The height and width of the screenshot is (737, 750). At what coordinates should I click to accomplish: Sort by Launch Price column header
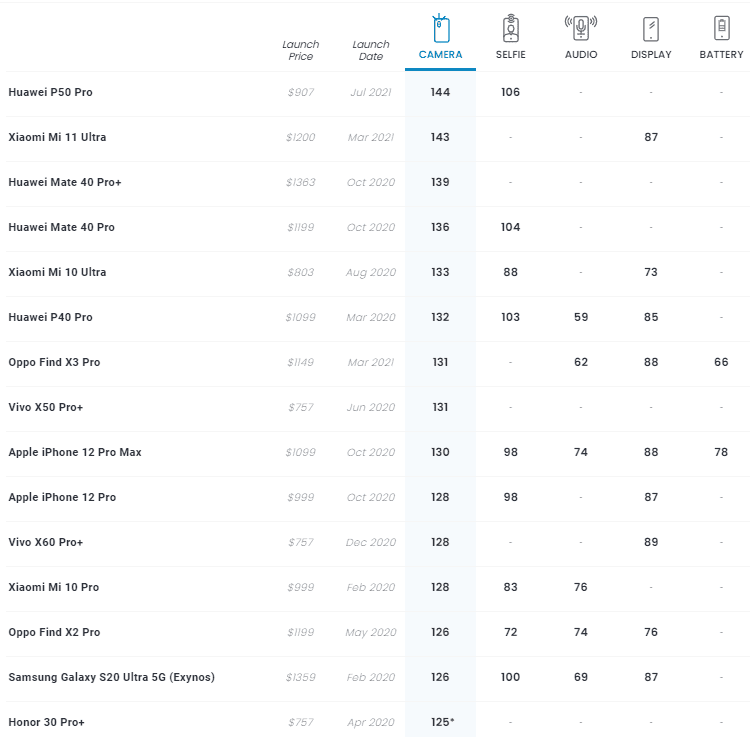(300, 50)
